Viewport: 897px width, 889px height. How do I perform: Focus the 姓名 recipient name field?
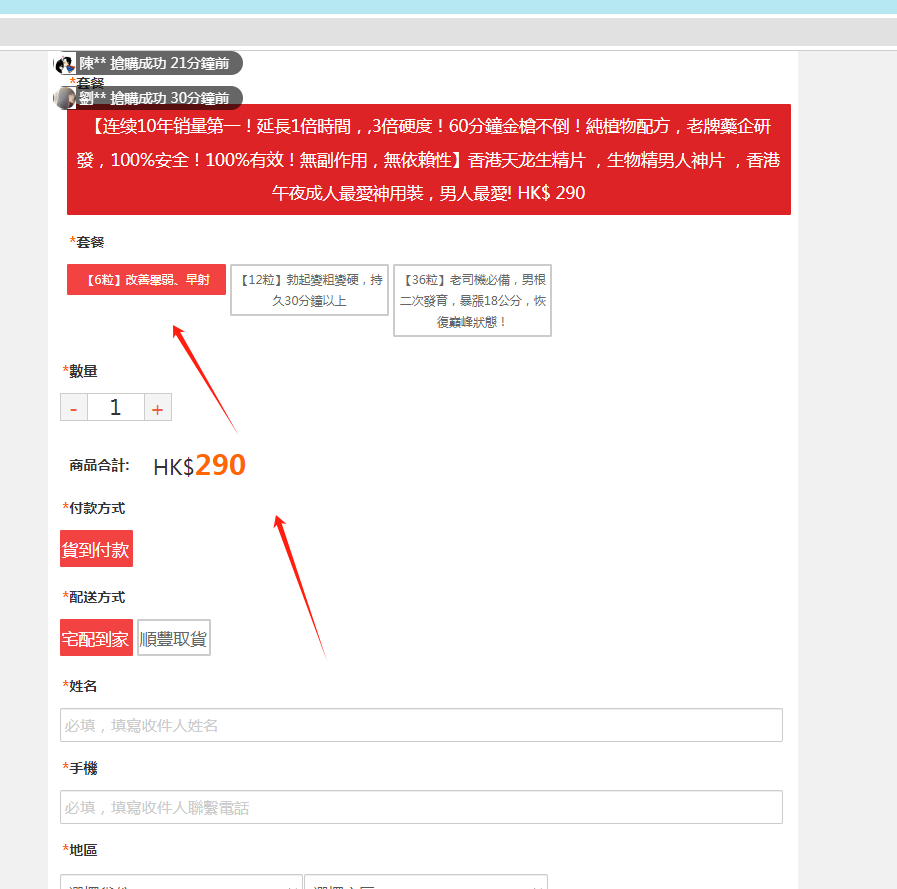pyautogui.click(x=421, y=725)
